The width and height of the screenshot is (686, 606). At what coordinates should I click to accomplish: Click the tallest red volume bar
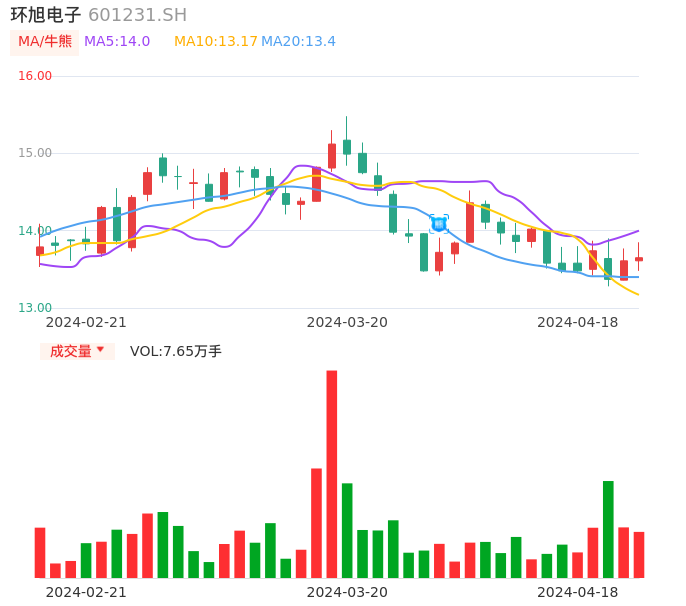tap(332, 473)
